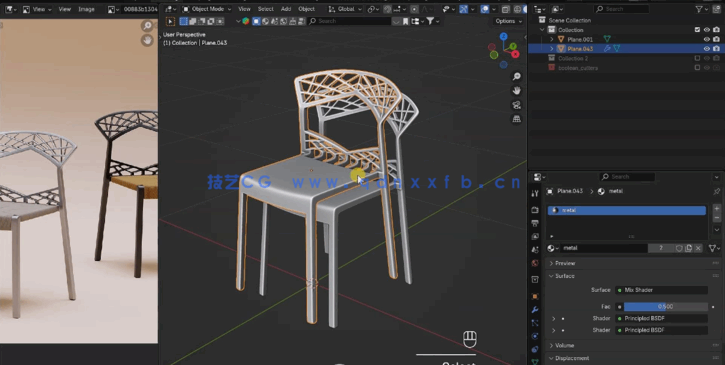725x365 pixels.
Task: Add a new material slot
Action: click(x=717, y=208)
